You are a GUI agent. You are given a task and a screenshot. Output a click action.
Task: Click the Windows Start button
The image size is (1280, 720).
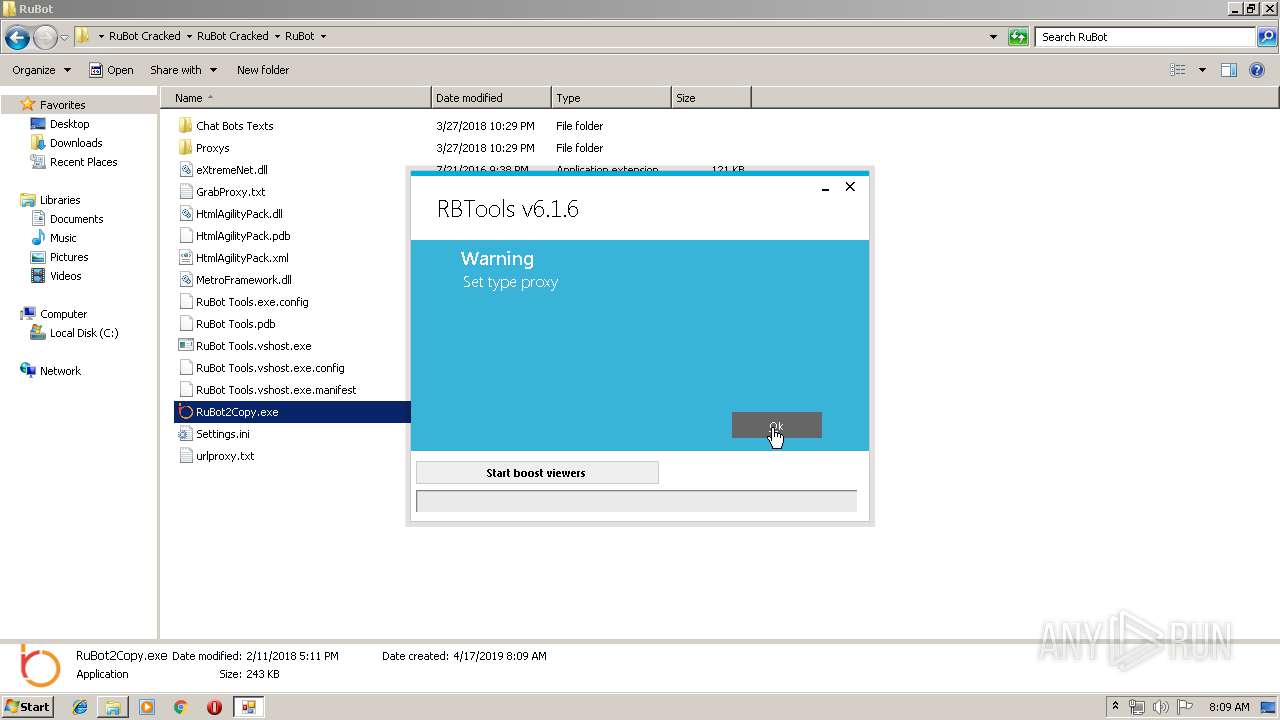(28, 706)
